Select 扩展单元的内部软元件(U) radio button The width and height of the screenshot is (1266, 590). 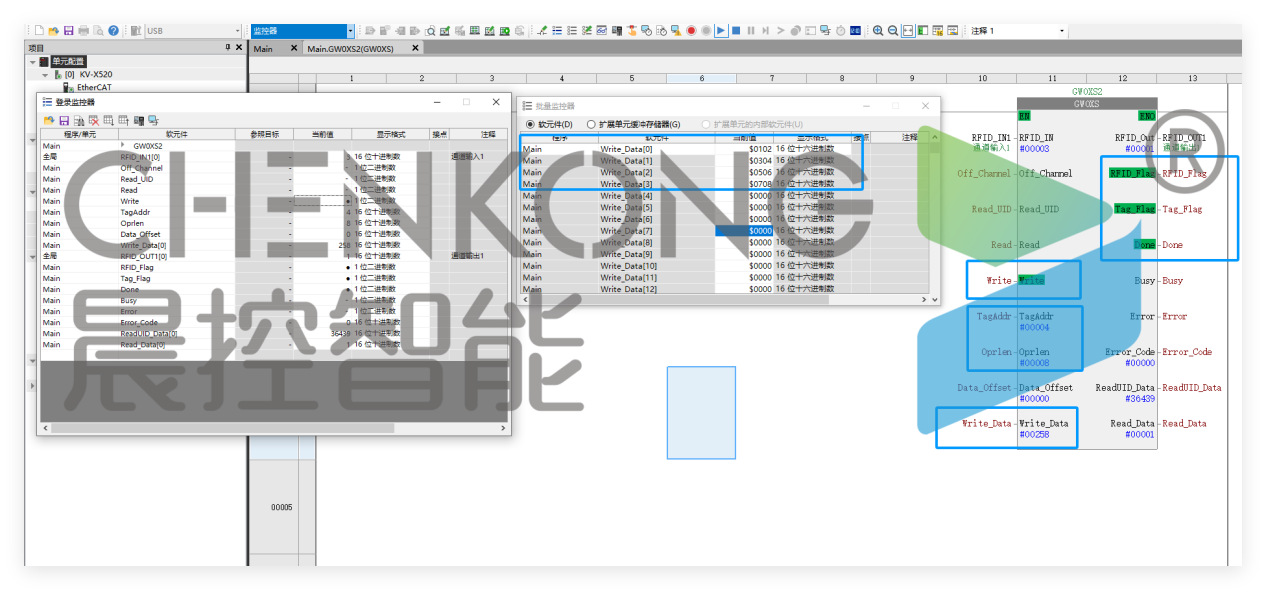708,124
